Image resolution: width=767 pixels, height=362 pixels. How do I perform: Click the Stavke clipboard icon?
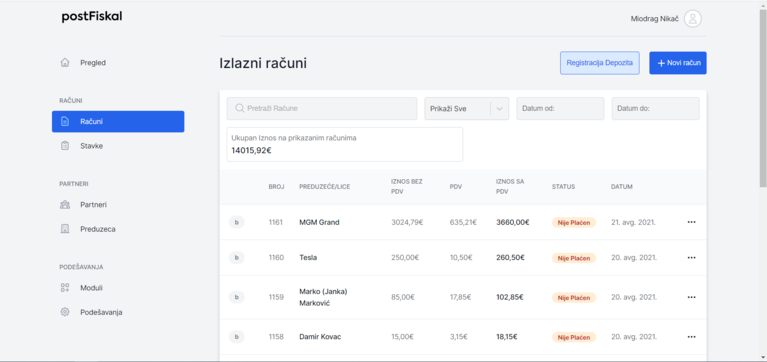pyautogui.click(x=65, y=146)
